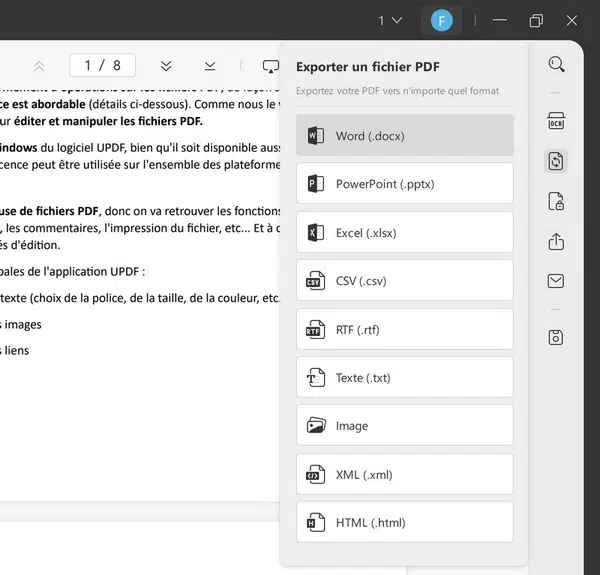
Task: Send file by email envelope icon
Action: point(556,282)
